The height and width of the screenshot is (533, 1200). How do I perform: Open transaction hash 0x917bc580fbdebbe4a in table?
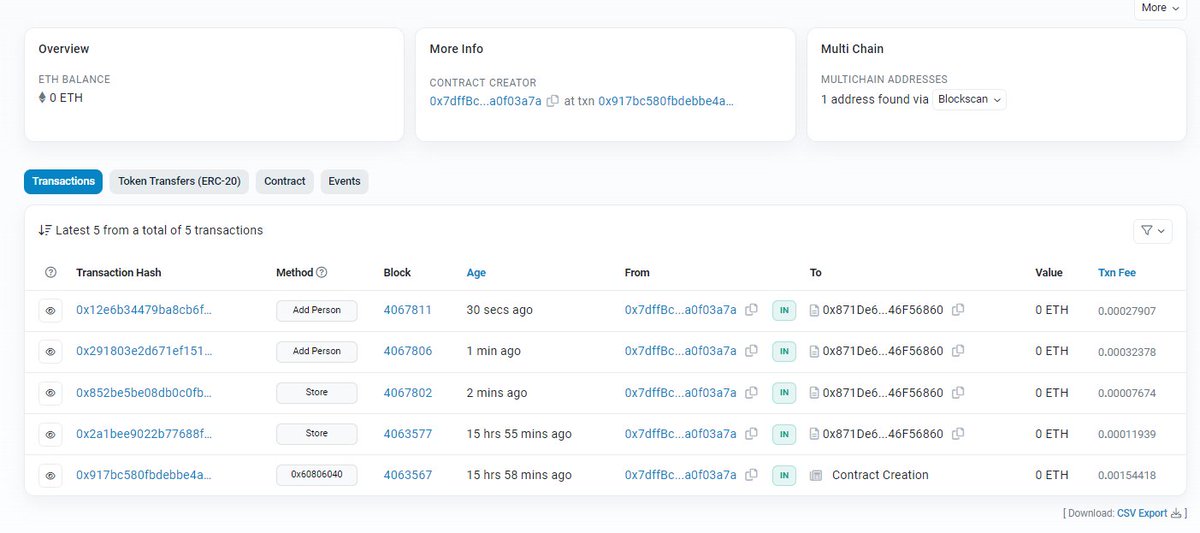click(x=144, y=475)
